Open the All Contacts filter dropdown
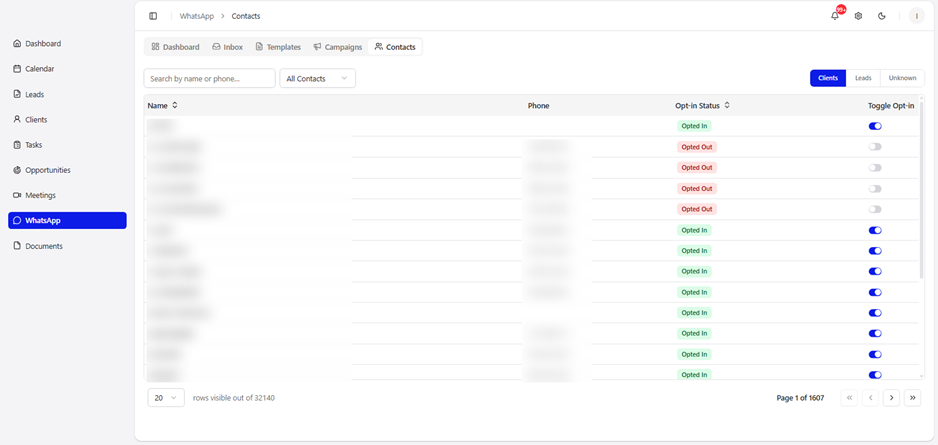The image size is (938, 445). point(318,78)
